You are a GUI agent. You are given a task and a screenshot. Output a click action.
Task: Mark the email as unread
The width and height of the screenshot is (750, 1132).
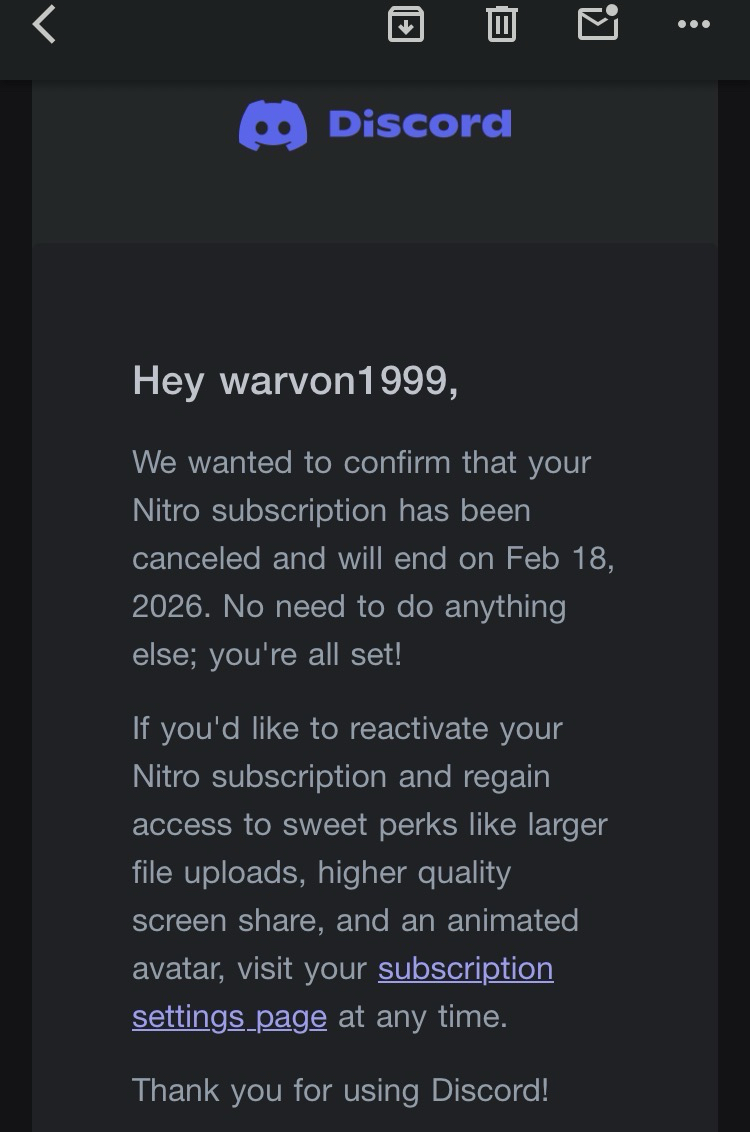click(598, 23)
